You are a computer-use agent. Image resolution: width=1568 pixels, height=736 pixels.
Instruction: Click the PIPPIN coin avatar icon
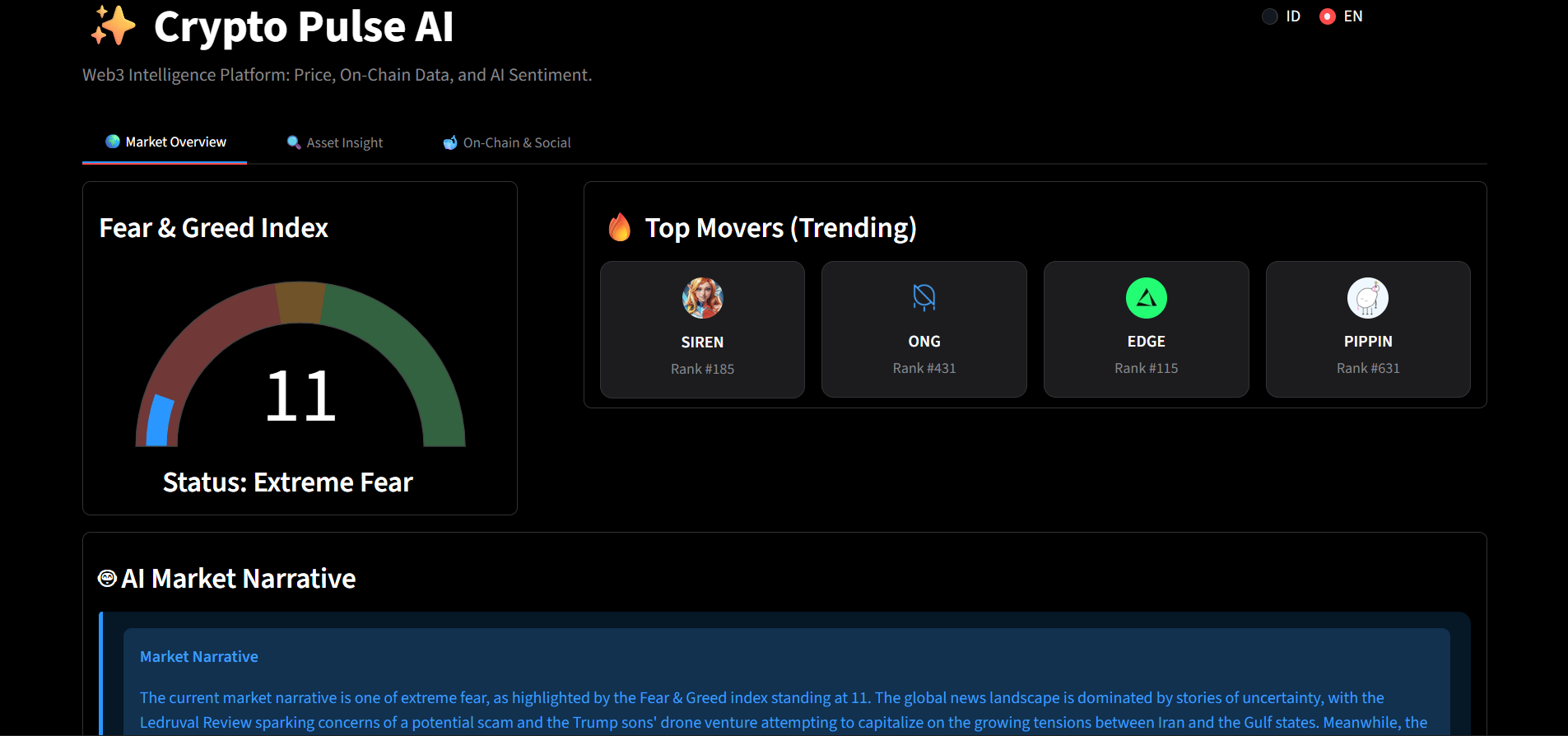click(x=1367, y=298)
